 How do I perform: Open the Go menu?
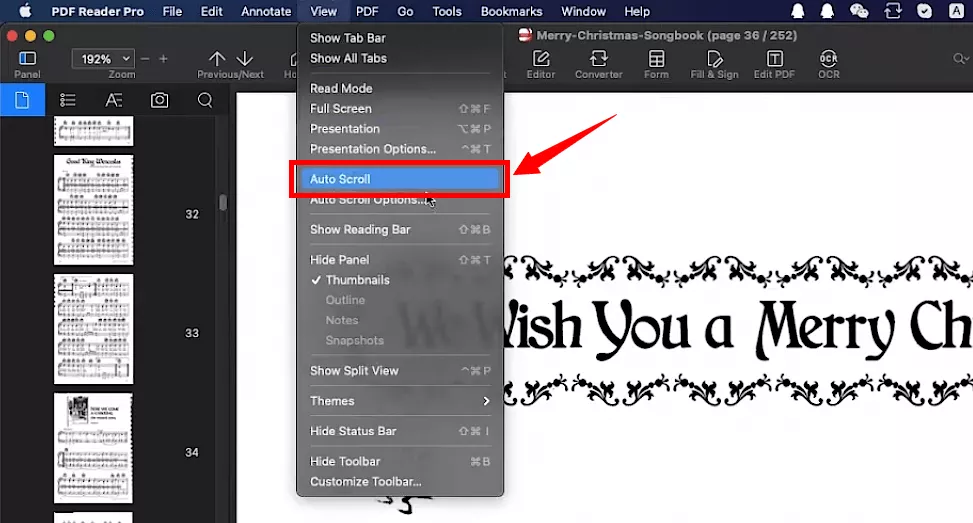coord(405,11)
